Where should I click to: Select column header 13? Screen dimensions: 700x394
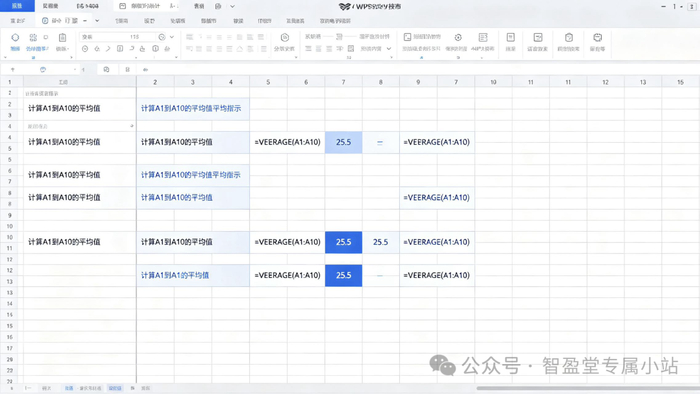643,82
